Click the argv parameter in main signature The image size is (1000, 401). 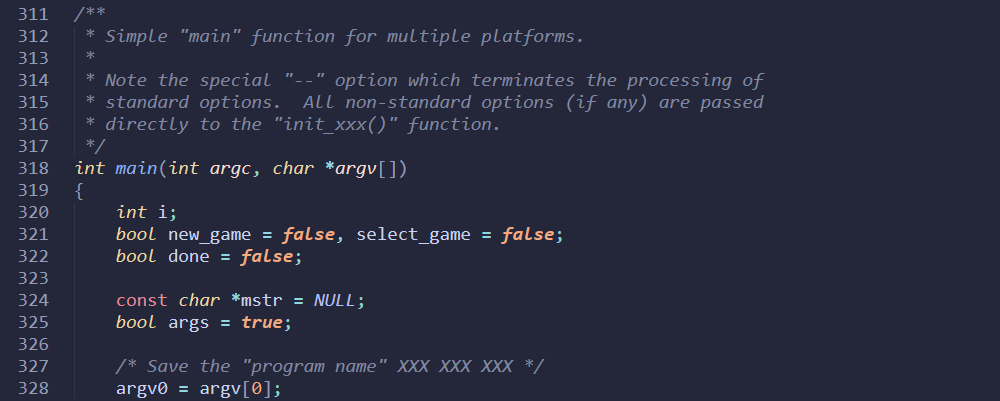coord(357,168)
